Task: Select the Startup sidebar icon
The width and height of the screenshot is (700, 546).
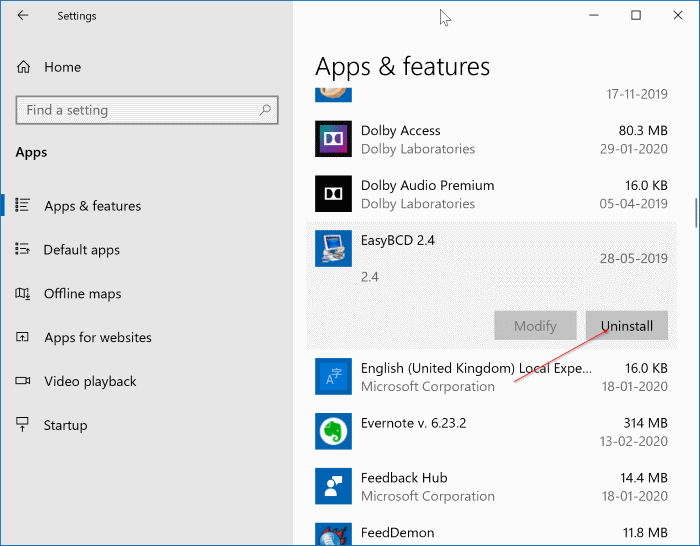Action: click(x=22, y=424)
